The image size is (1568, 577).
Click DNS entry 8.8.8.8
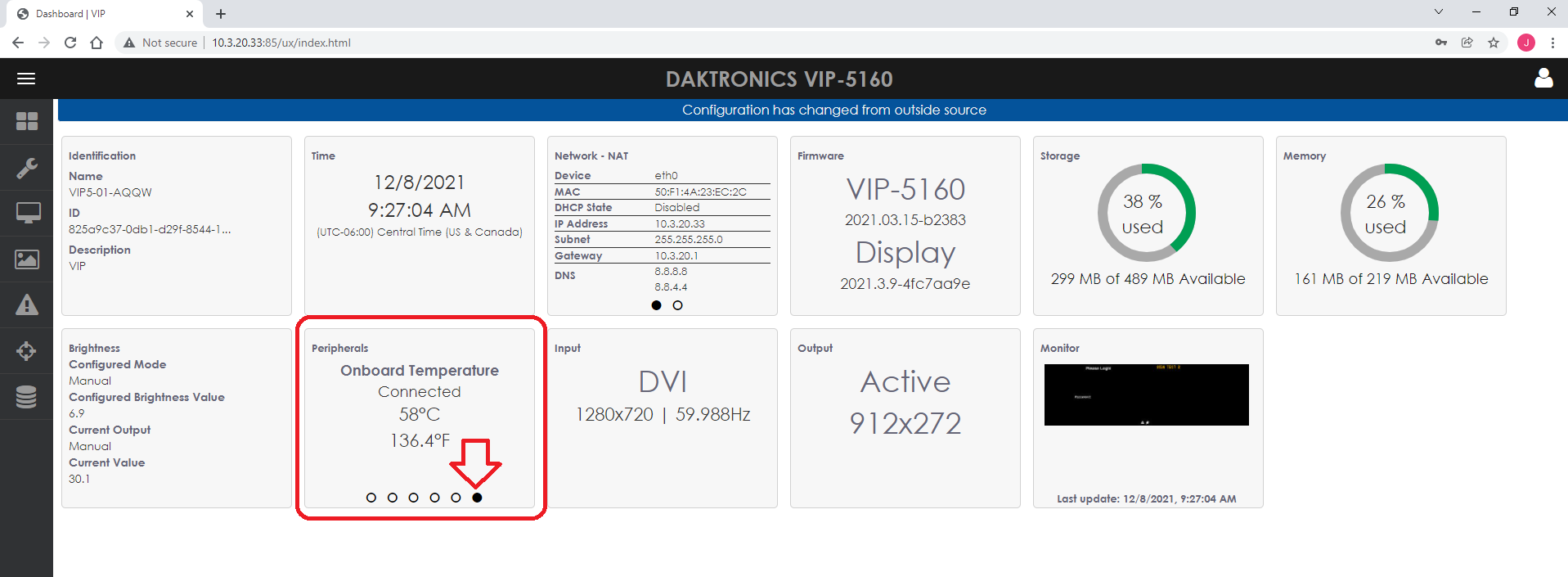(671, 271)
